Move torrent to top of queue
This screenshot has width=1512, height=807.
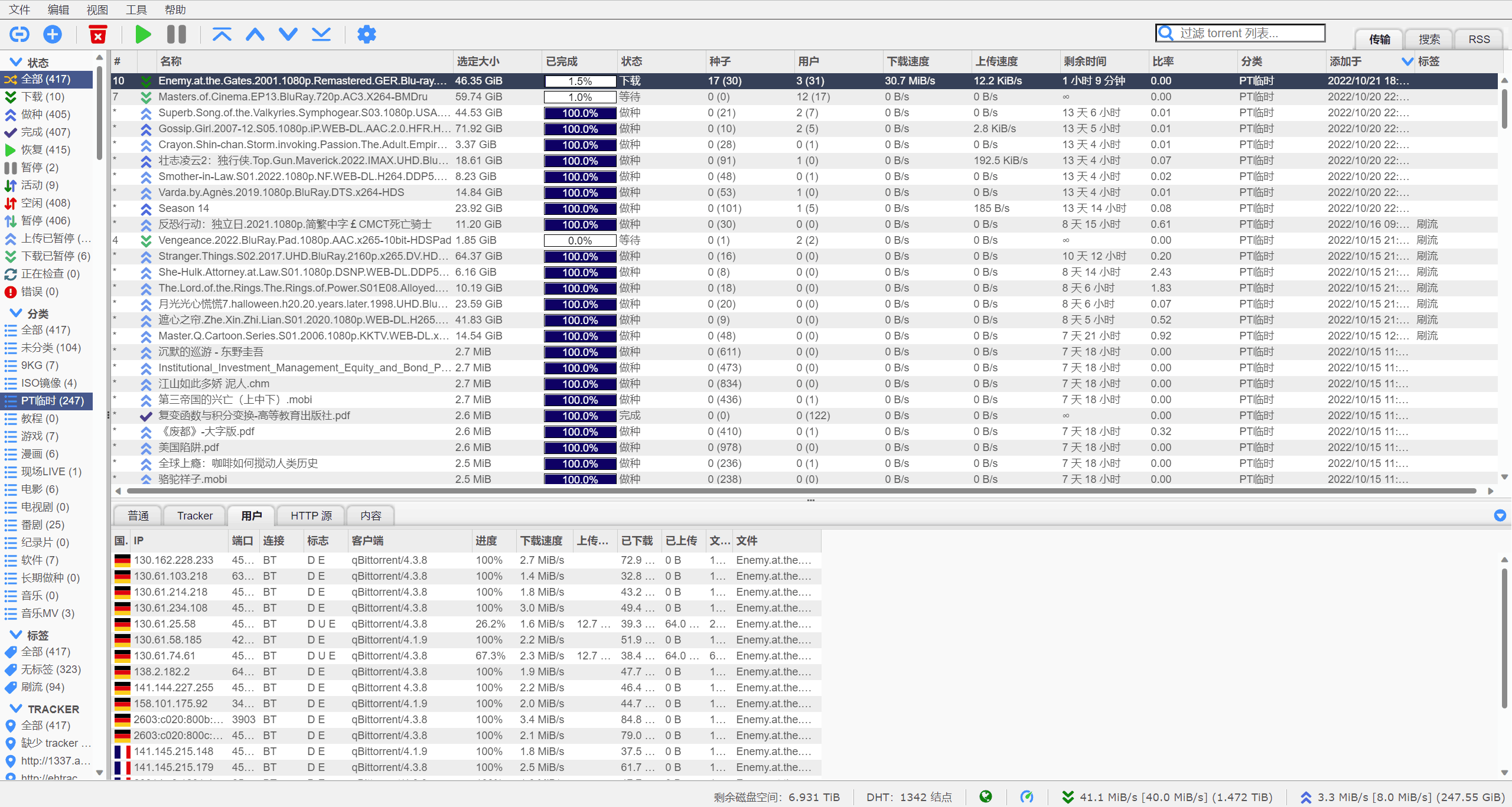(221, 34)
